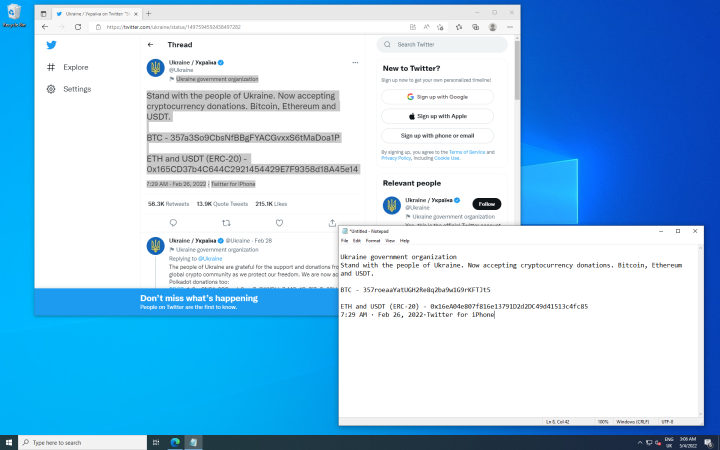This screenshot has height=450, width=720.
Task: Click the ENG UK language indicator
Action: click(669, 443)
